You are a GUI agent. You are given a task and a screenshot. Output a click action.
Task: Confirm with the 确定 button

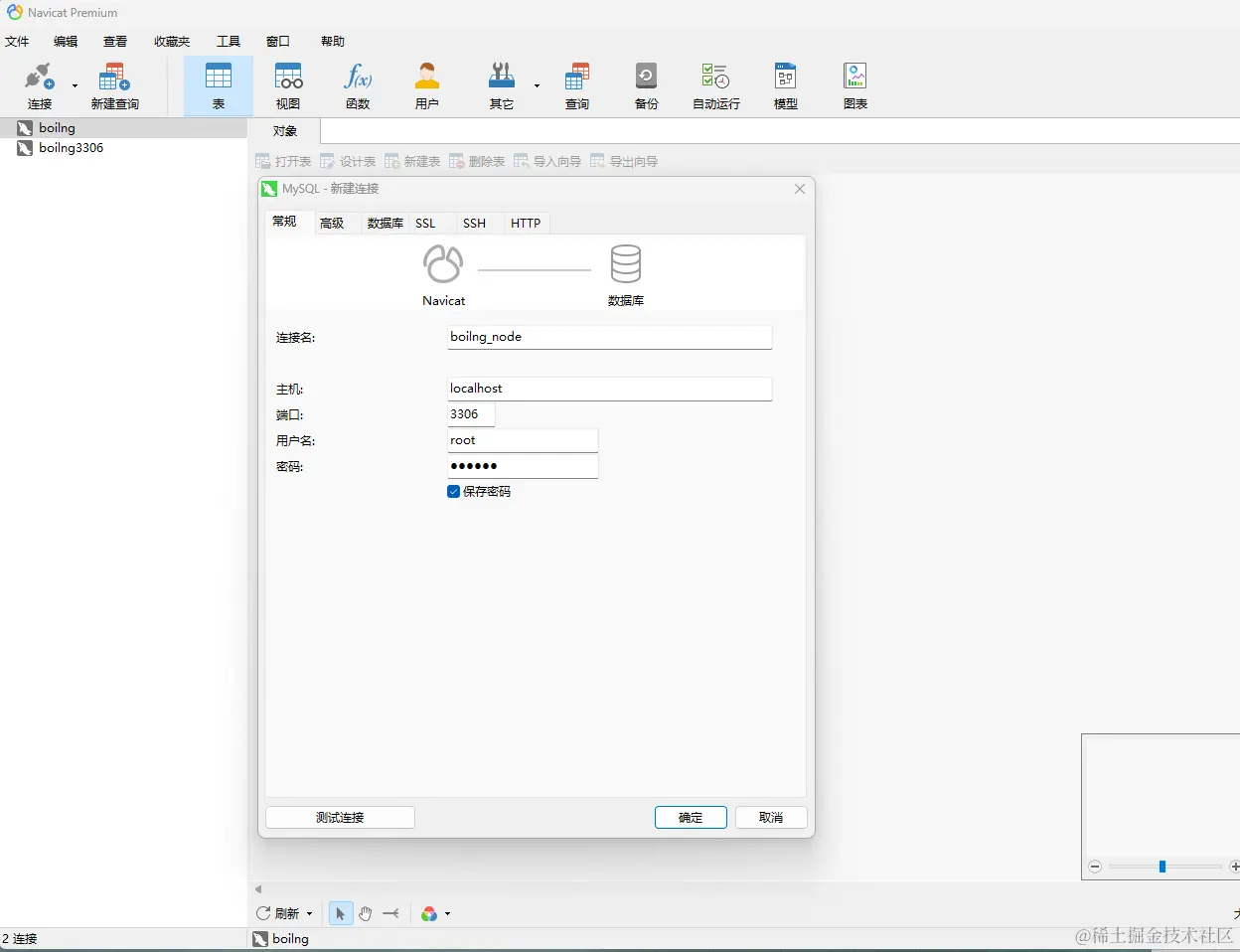(691, 817)
